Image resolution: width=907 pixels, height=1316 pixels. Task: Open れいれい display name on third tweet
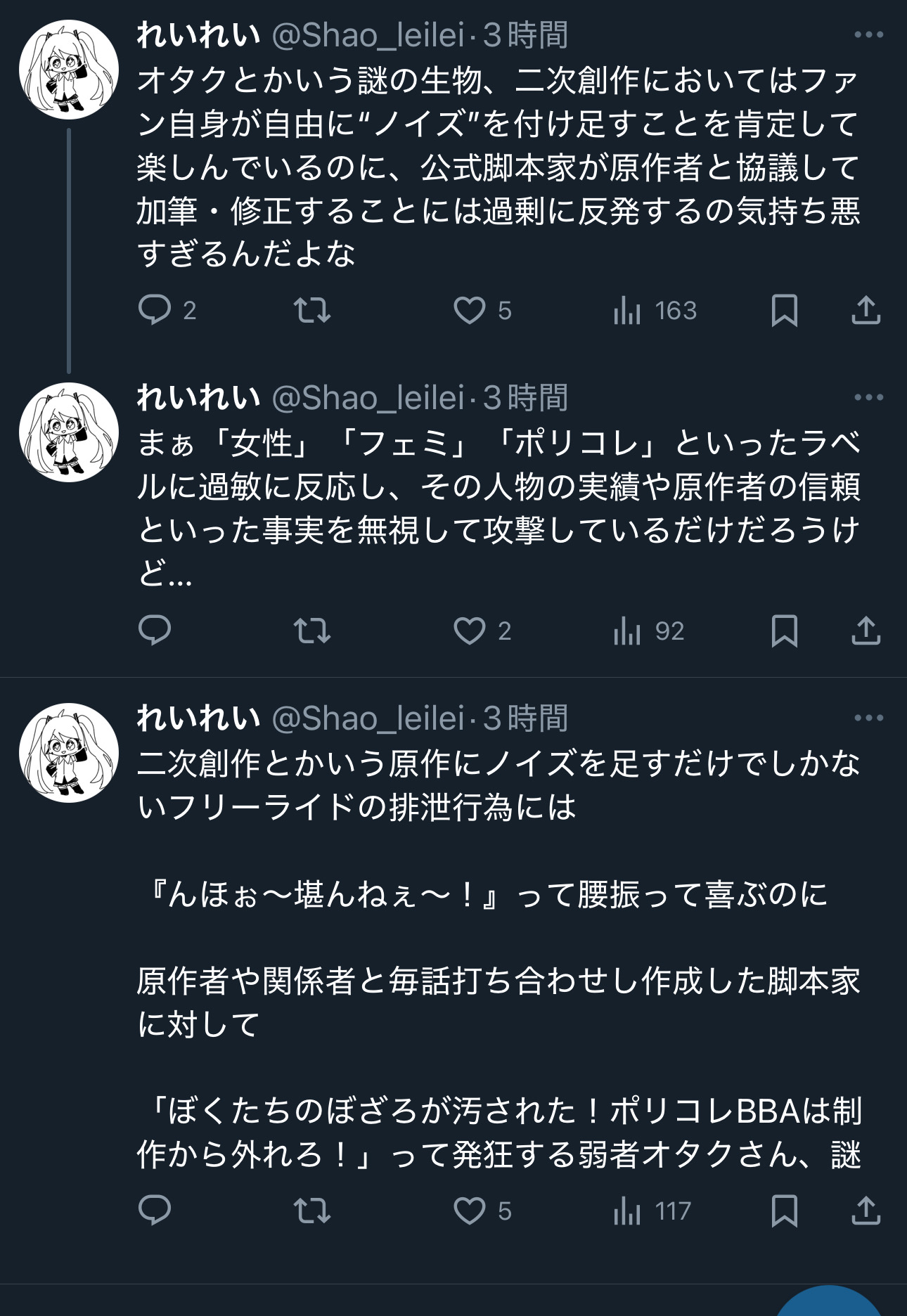[x=198, y=718]
